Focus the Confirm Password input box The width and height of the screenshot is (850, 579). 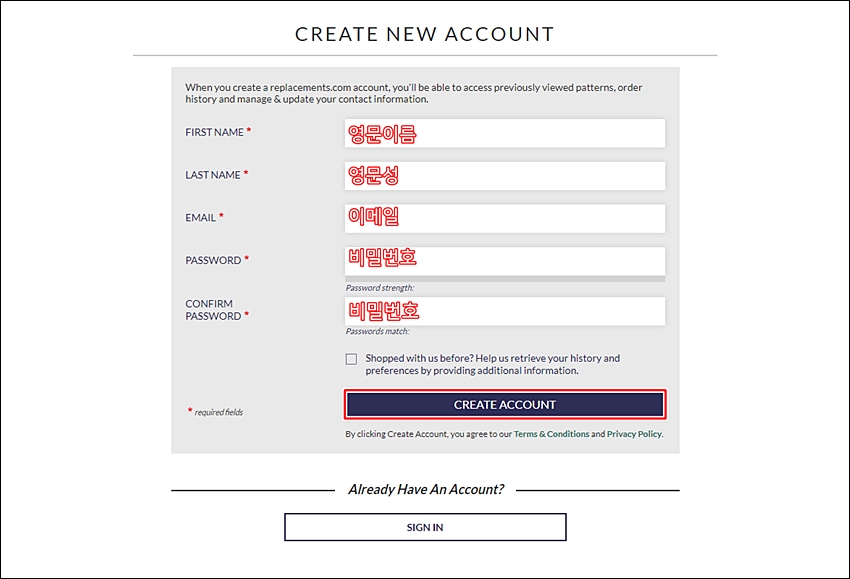pyautogui.click(x=505, y=311)
